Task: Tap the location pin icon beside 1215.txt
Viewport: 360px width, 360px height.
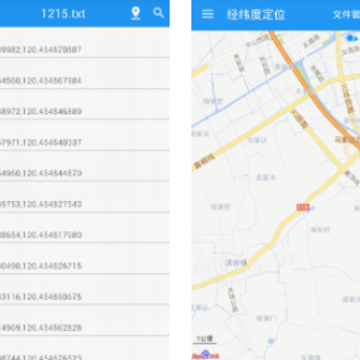Action: tap(136, 13)
